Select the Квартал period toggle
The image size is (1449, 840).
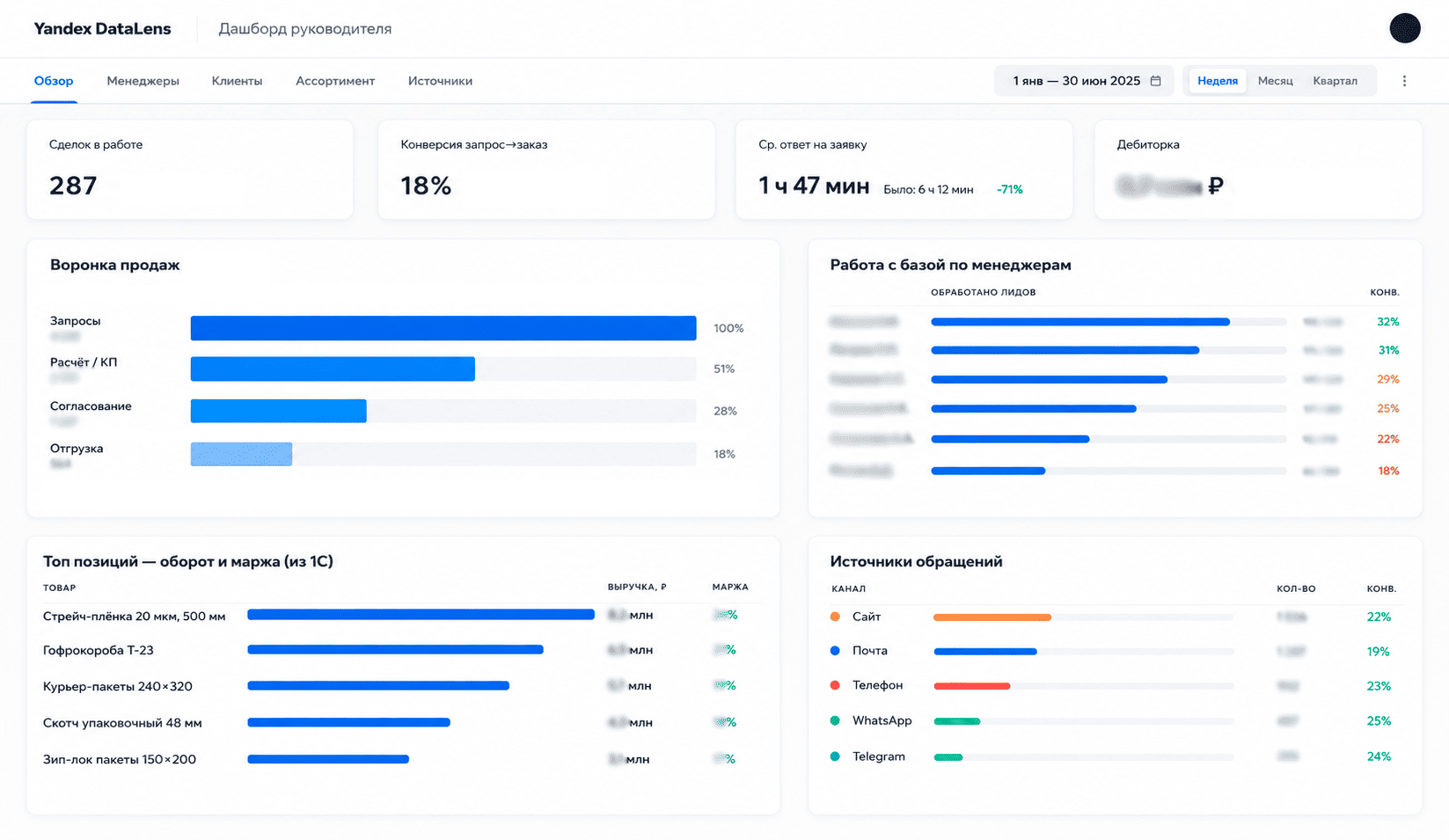[x=1335, y=81]
